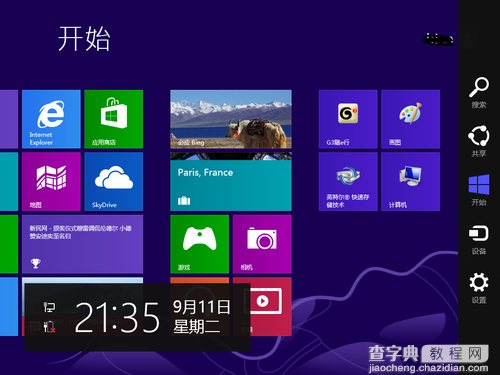This screenshot has height=375, width=500.
Task: Click the 星期二 weekday text
Action: tap(197, 327)
